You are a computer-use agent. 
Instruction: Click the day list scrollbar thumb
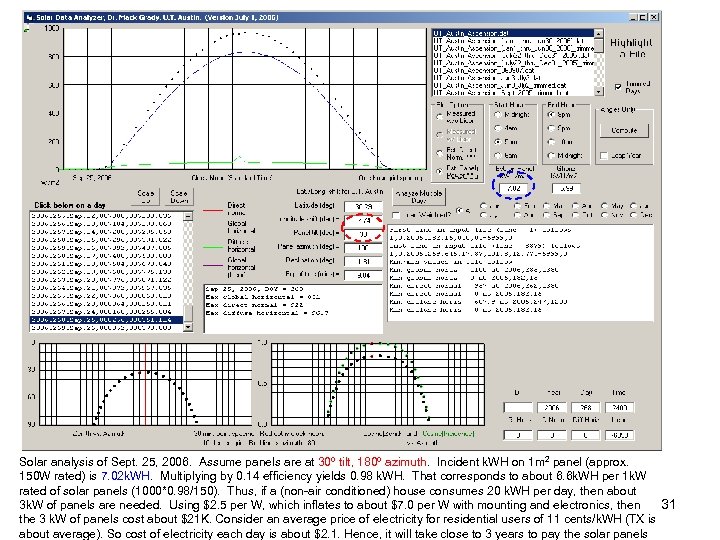[188, 314]
